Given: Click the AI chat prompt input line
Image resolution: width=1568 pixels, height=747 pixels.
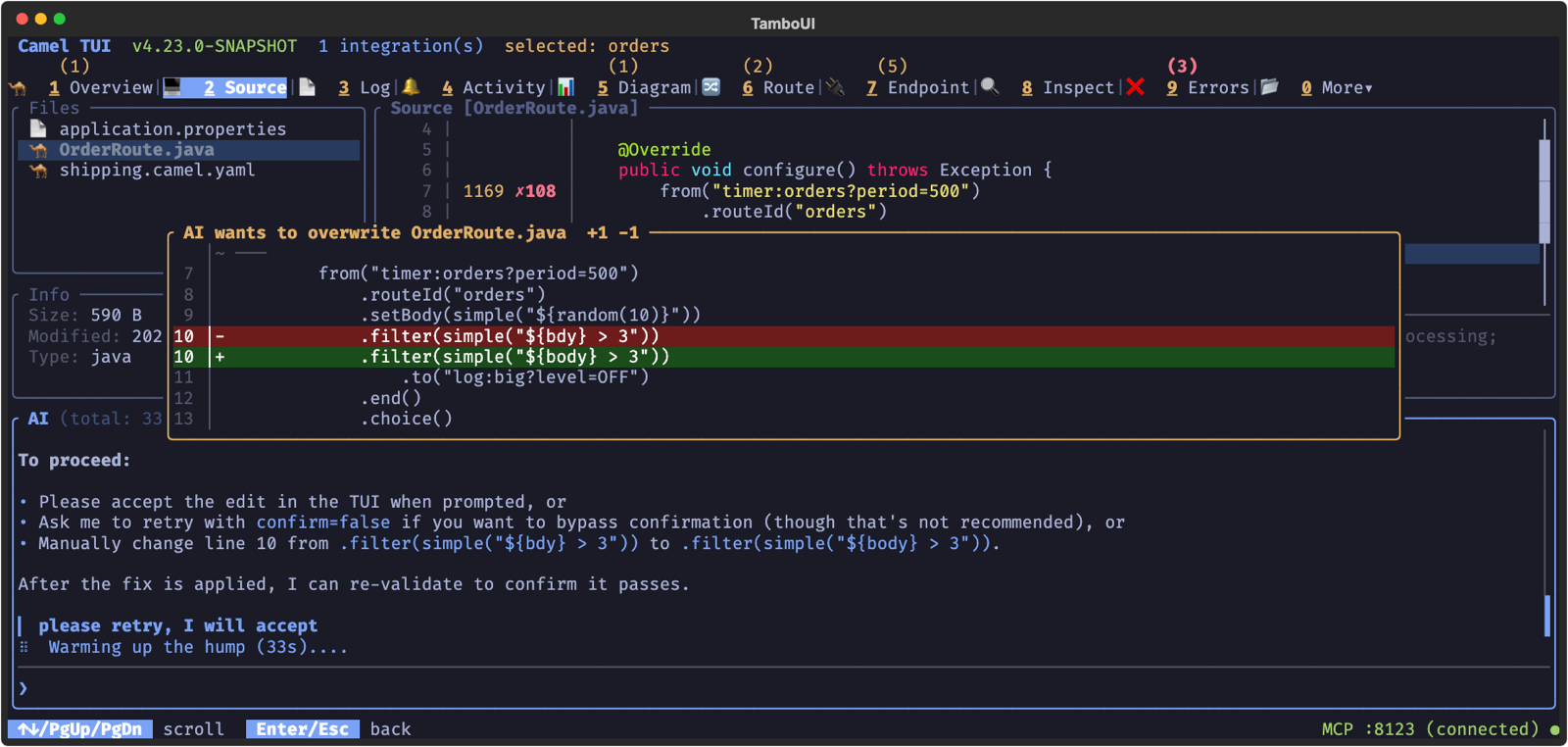Looking at the screenshot, I should click(784, 688).
